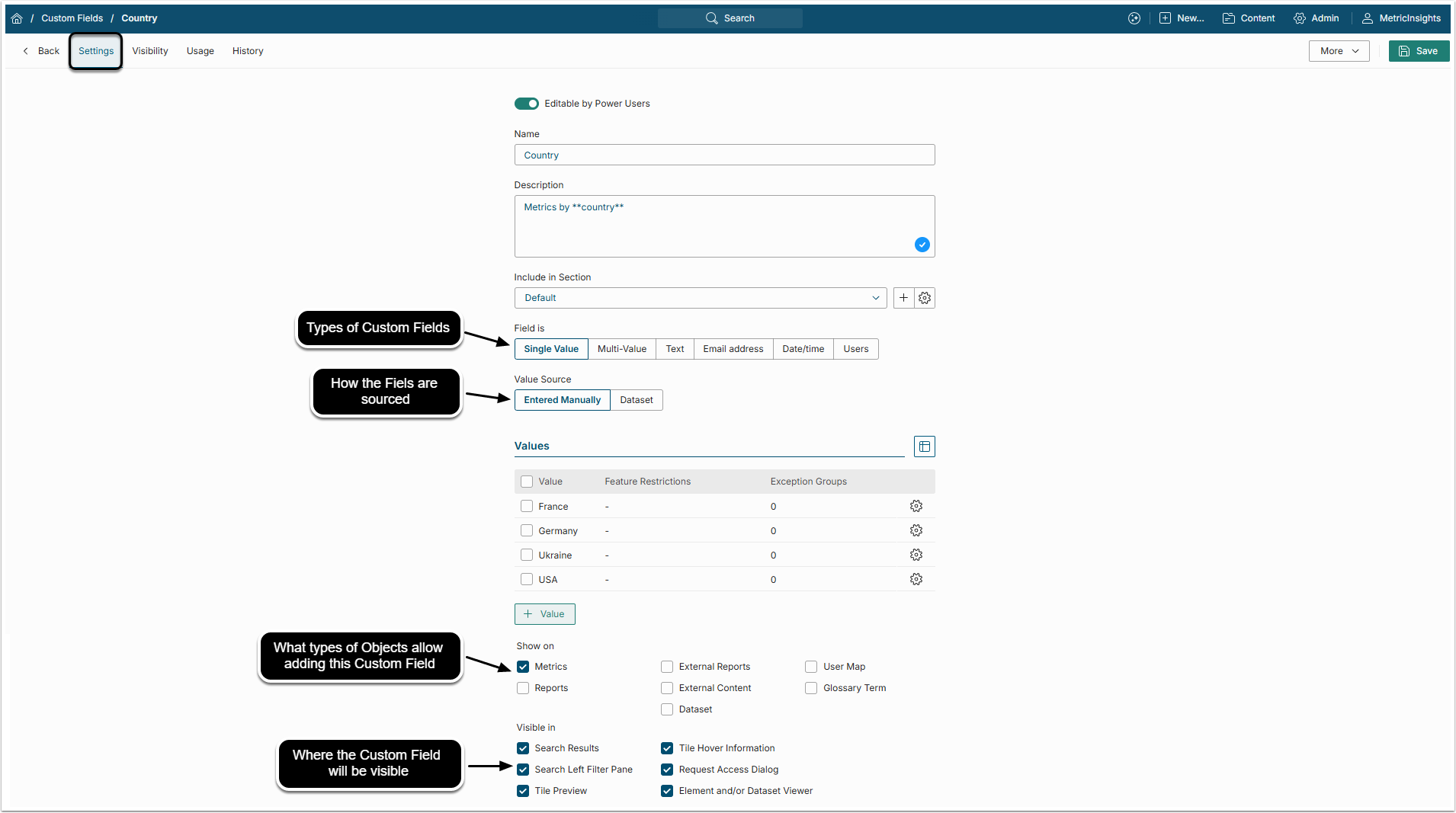Expand the Include in Section dropdown
This screenshot has height=813, width=1456.
(700, 298)
